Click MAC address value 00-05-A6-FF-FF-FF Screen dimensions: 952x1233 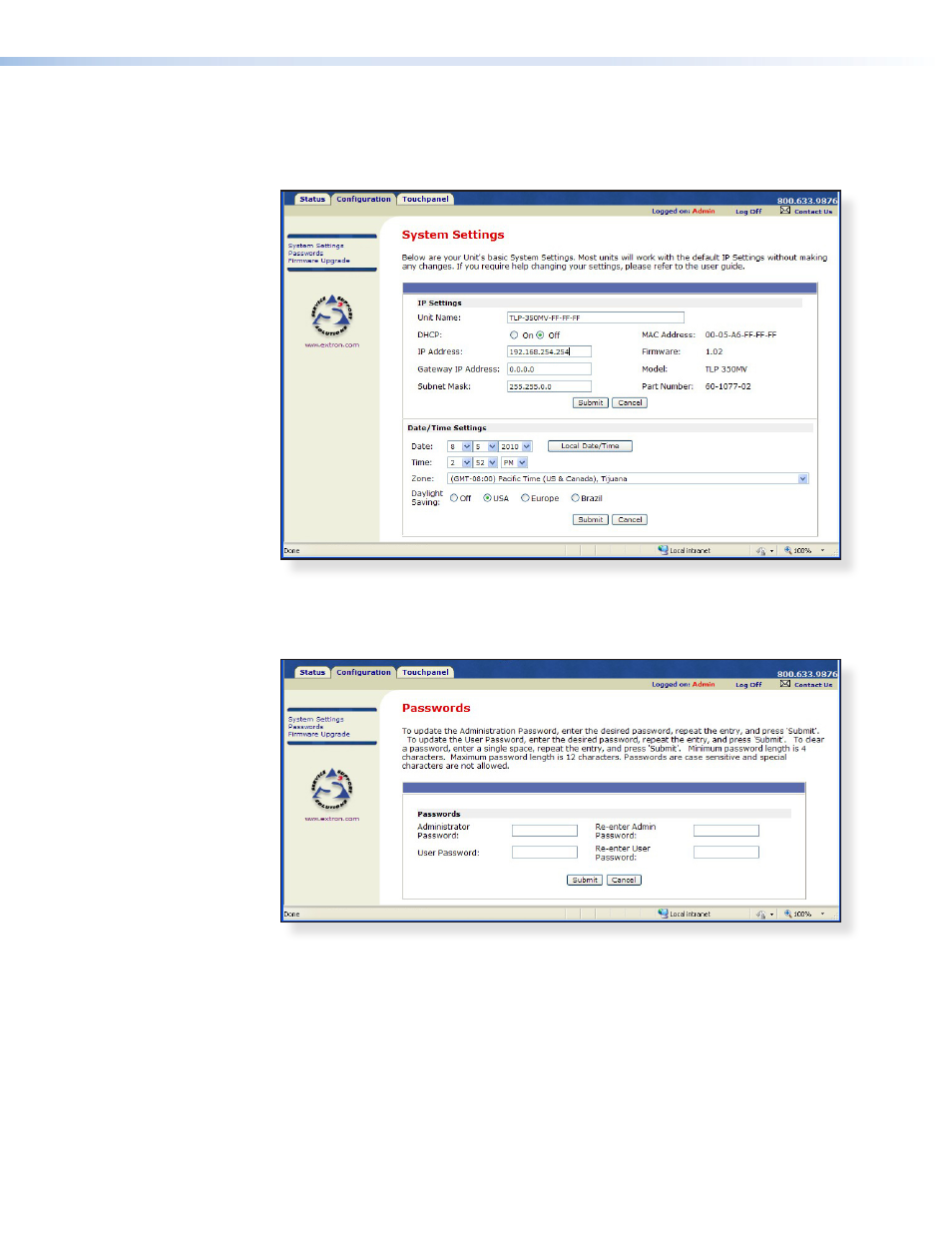point(740,335)
